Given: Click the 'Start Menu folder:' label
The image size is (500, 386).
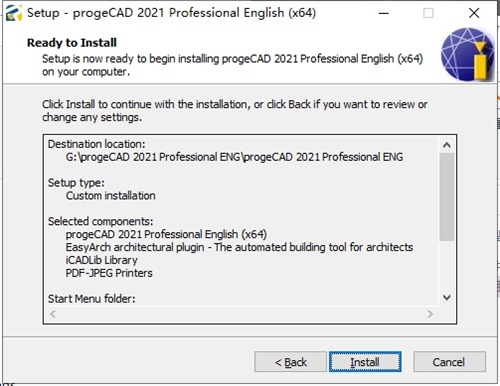Looking at the screenshot, I should tap(92, 299).
